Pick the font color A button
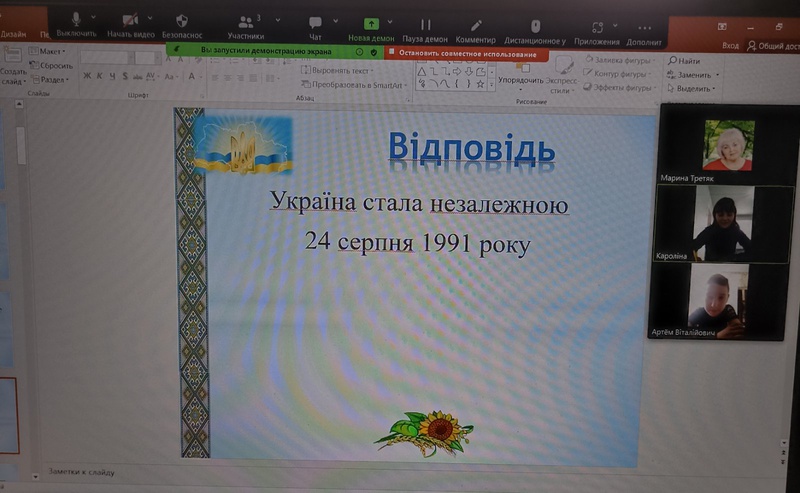This screenshot has height=493, width=800. (191, 77)
